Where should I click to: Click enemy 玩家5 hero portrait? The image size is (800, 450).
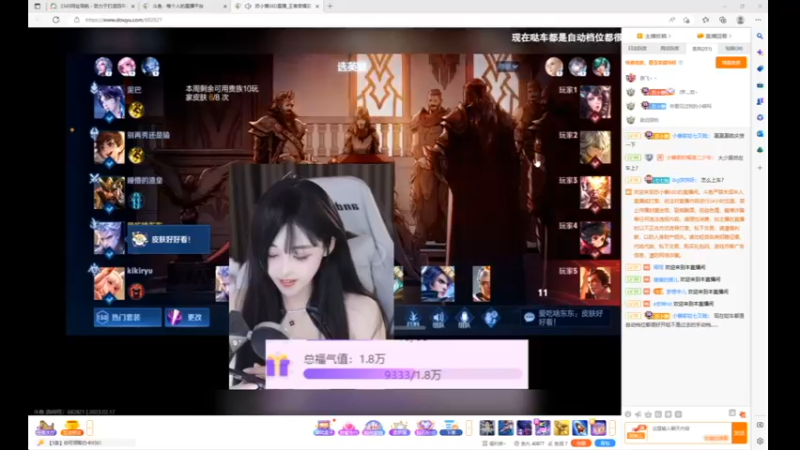click(x=595, y=283)
